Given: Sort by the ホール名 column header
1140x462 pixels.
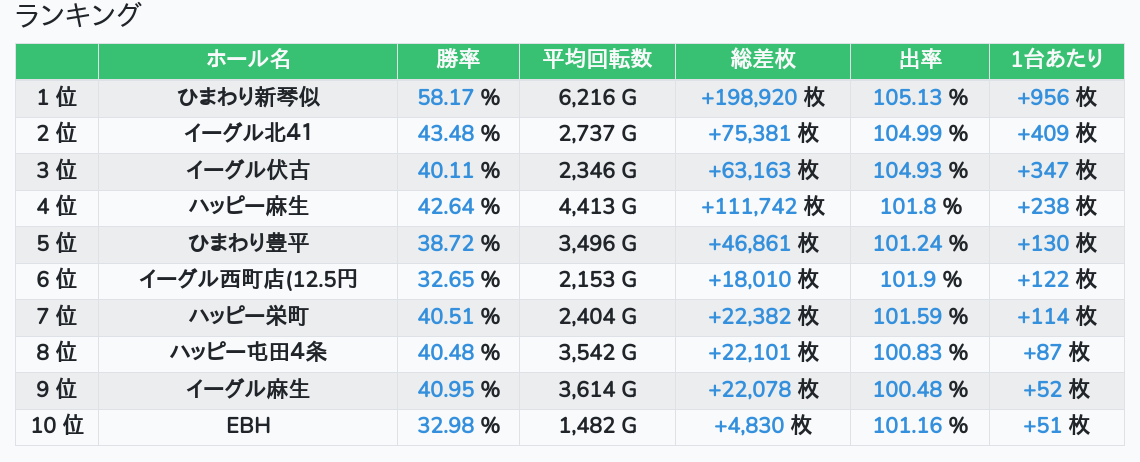Looking at the screenshot, I should pos(248,60).
